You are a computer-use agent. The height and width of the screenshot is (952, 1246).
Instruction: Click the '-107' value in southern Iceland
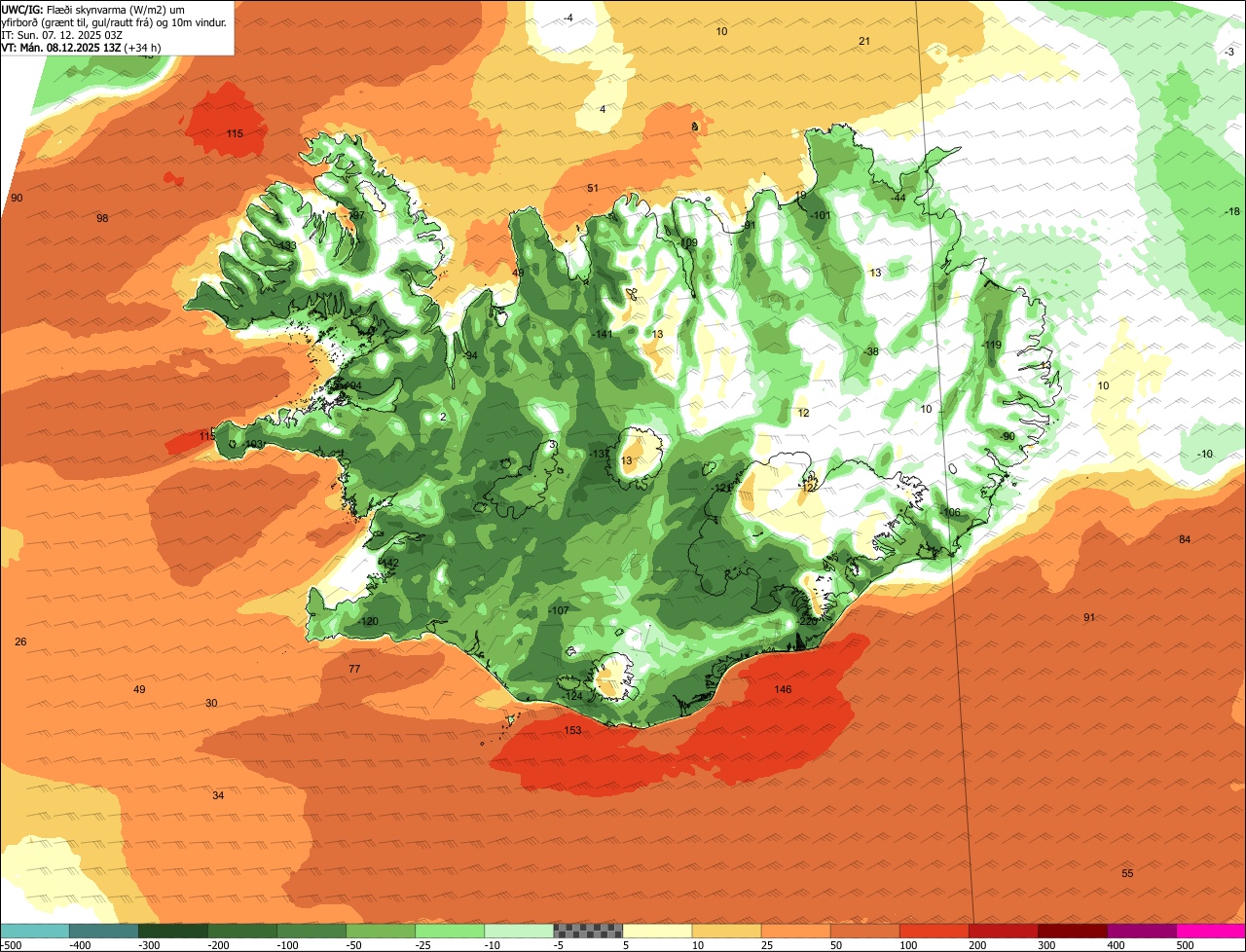(x=558, y=610)
